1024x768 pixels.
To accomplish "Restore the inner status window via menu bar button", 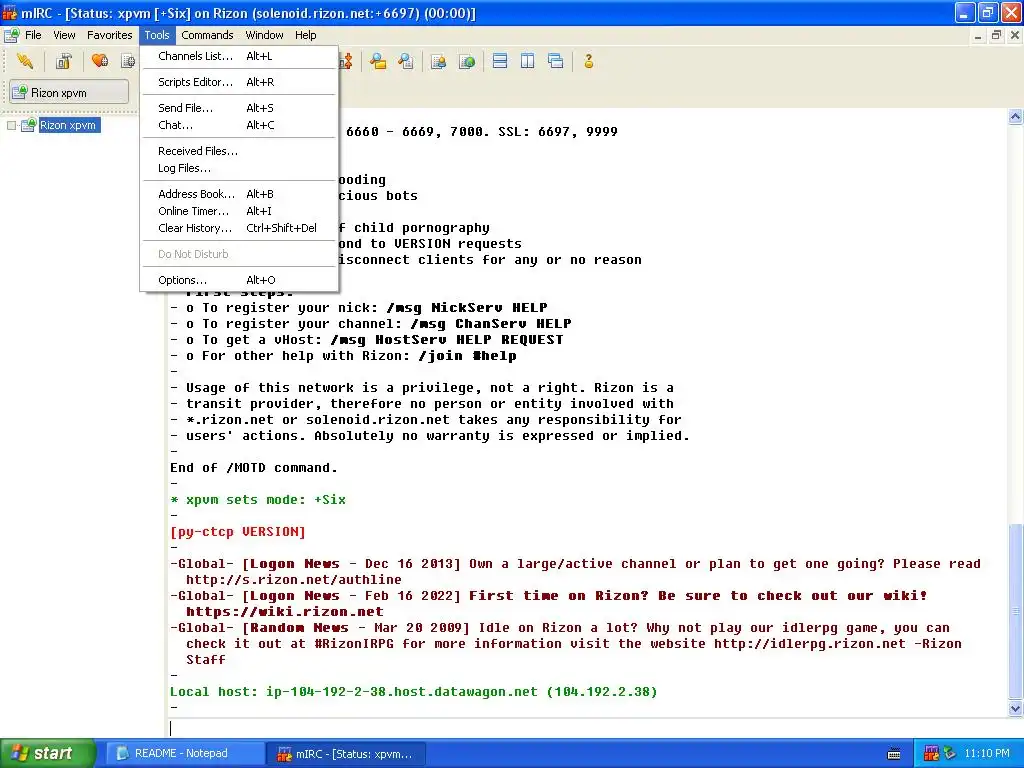I will [996, 35].
